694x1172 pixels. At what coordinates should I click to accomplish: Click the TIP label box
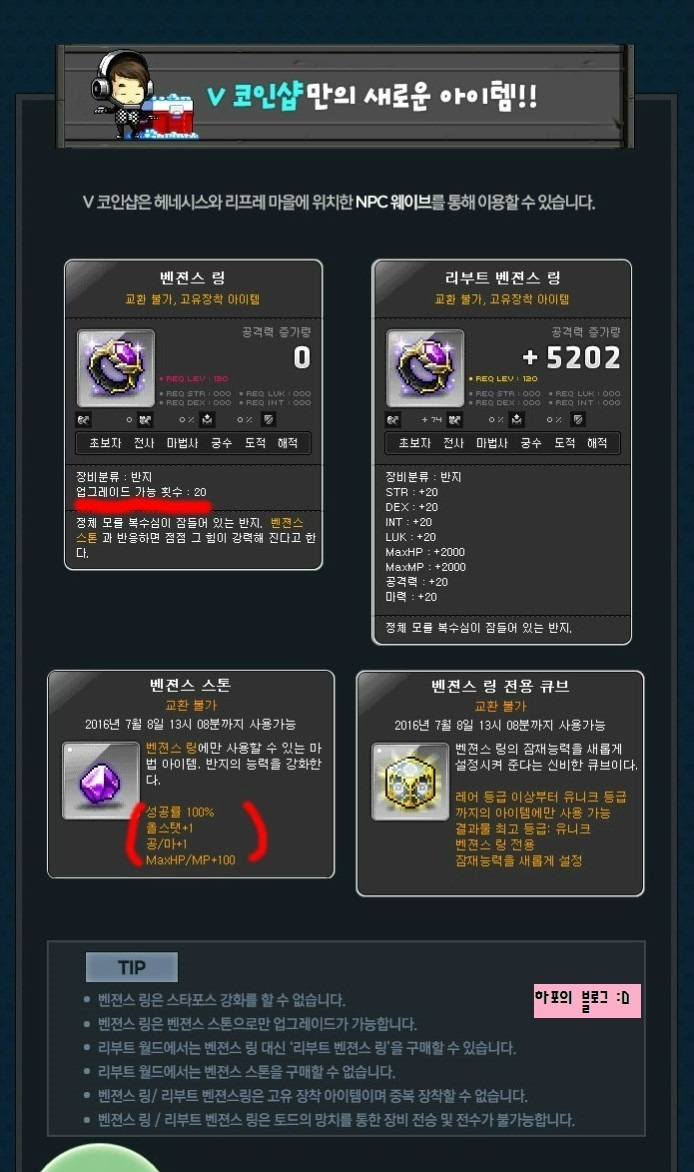tap(132, 967)
